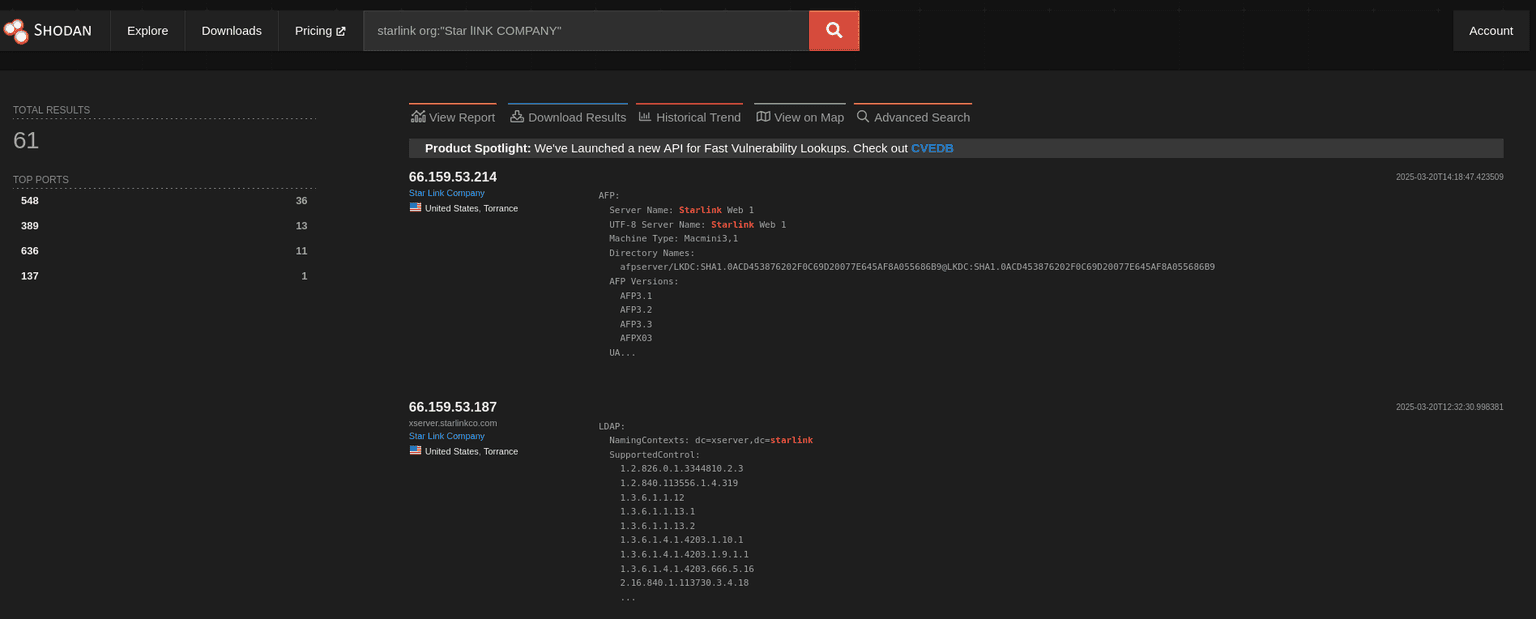The image size is (1536, 619).
Task: Click the Shodan logo icon
Action: coord(16,31)
